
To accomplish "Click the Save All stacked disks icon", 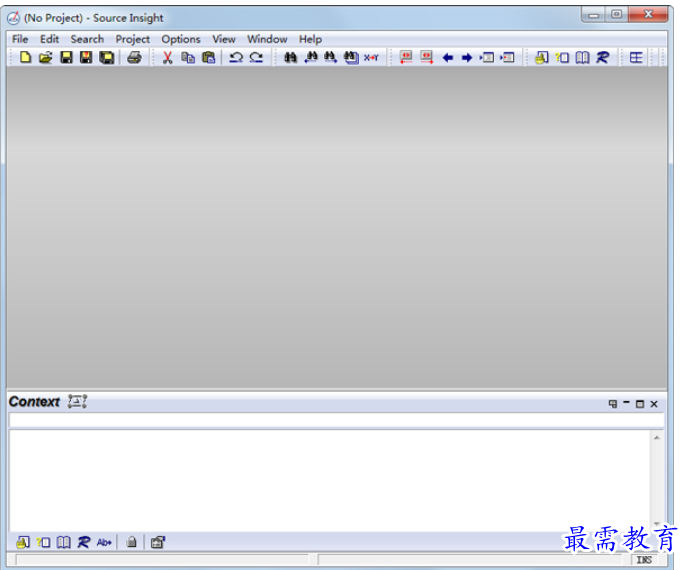I will click(x=106, y=57).
